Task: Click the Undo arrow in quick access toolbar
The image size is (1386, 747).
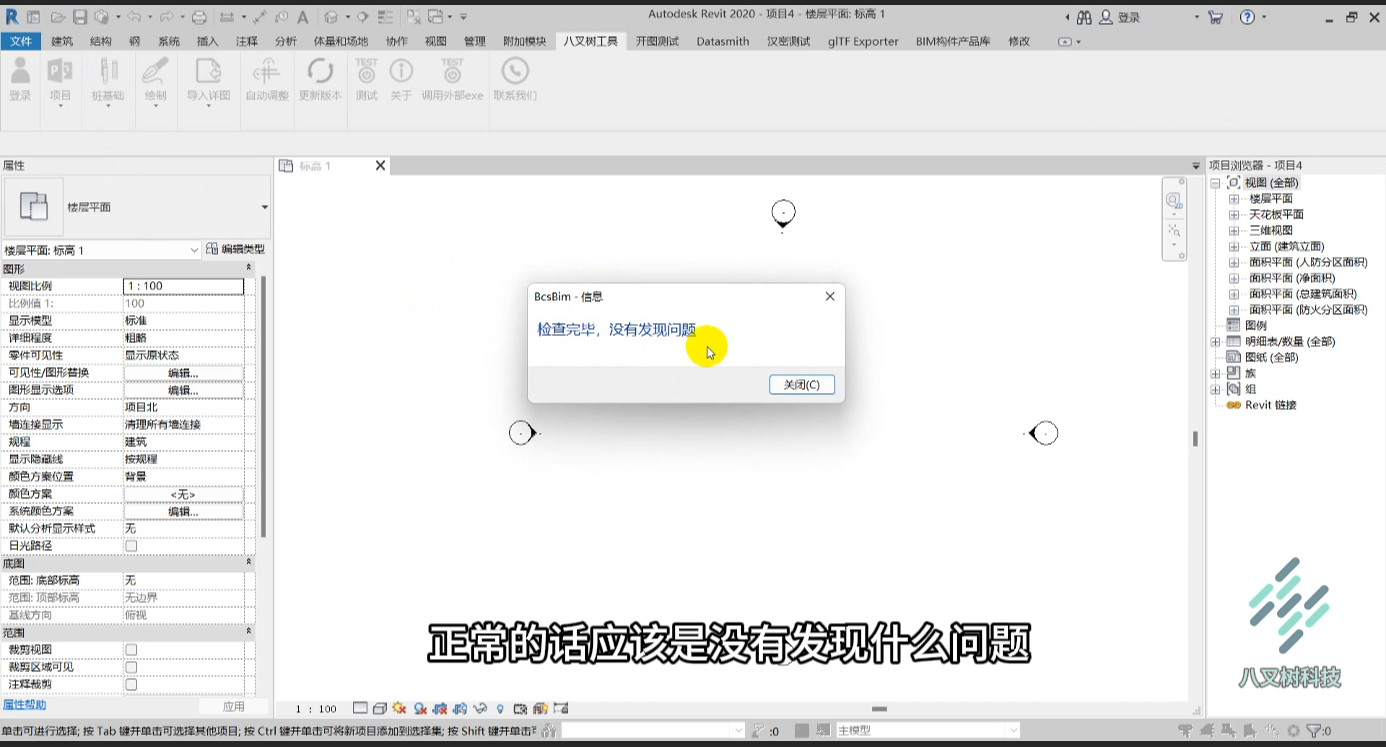Action: click(134, 17)
